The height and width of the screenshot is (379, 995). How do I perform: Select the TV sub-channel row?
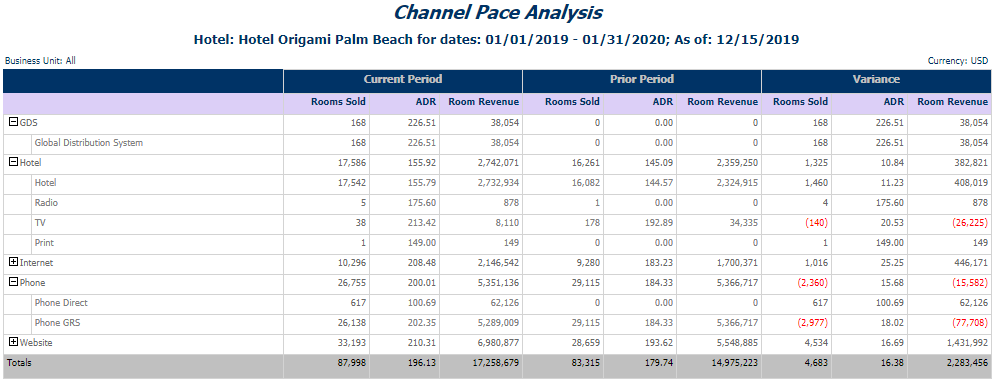point(498,223)
